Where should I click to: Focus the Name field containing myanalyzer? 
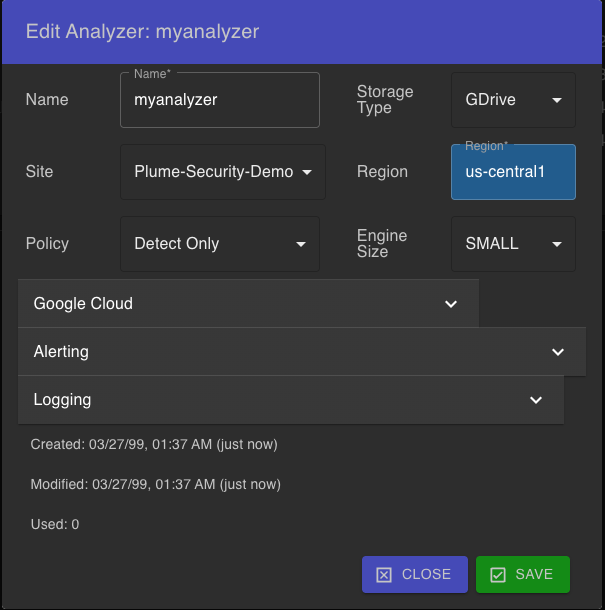click(219, 100)
